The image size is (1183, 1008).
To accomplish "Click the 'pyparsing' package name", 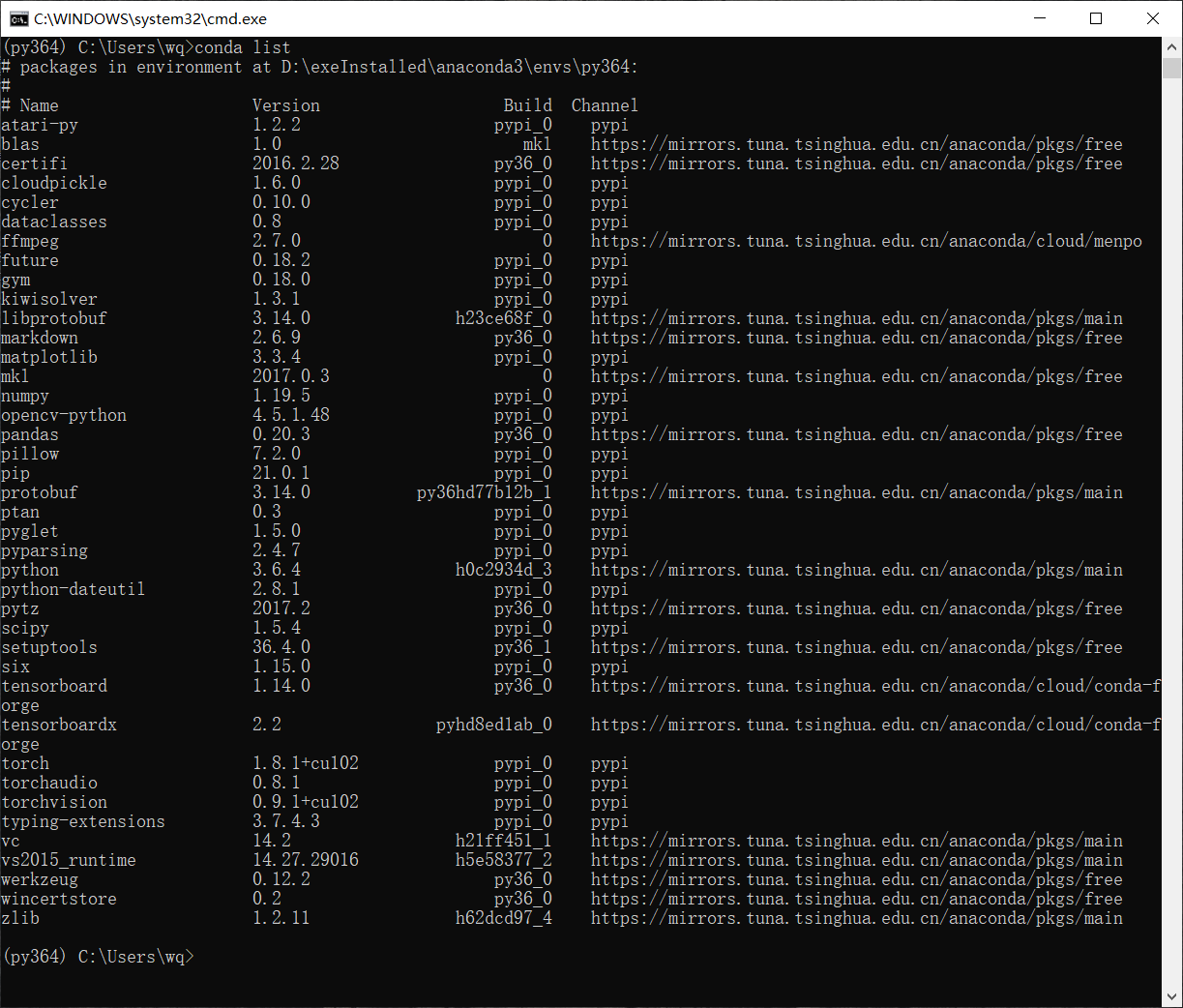I will [x=44, y=550].
